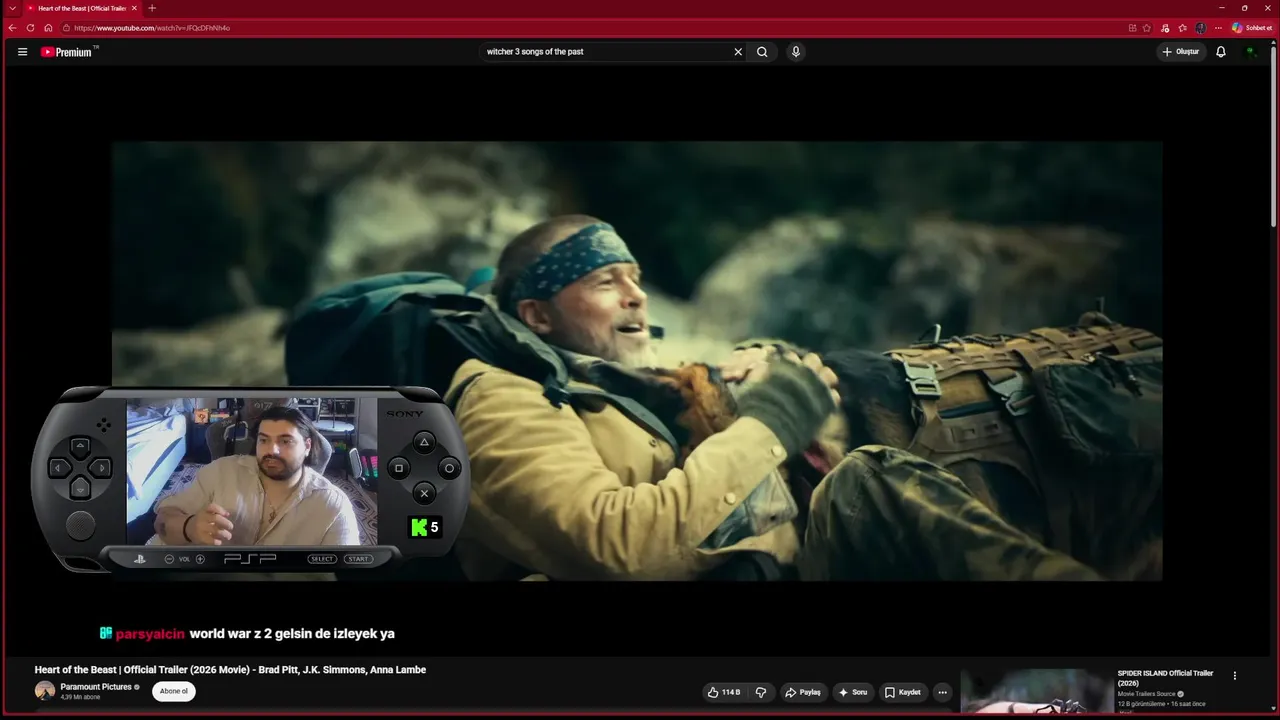Open the browser profile avatar
1280x720 pixels.
1200,28
